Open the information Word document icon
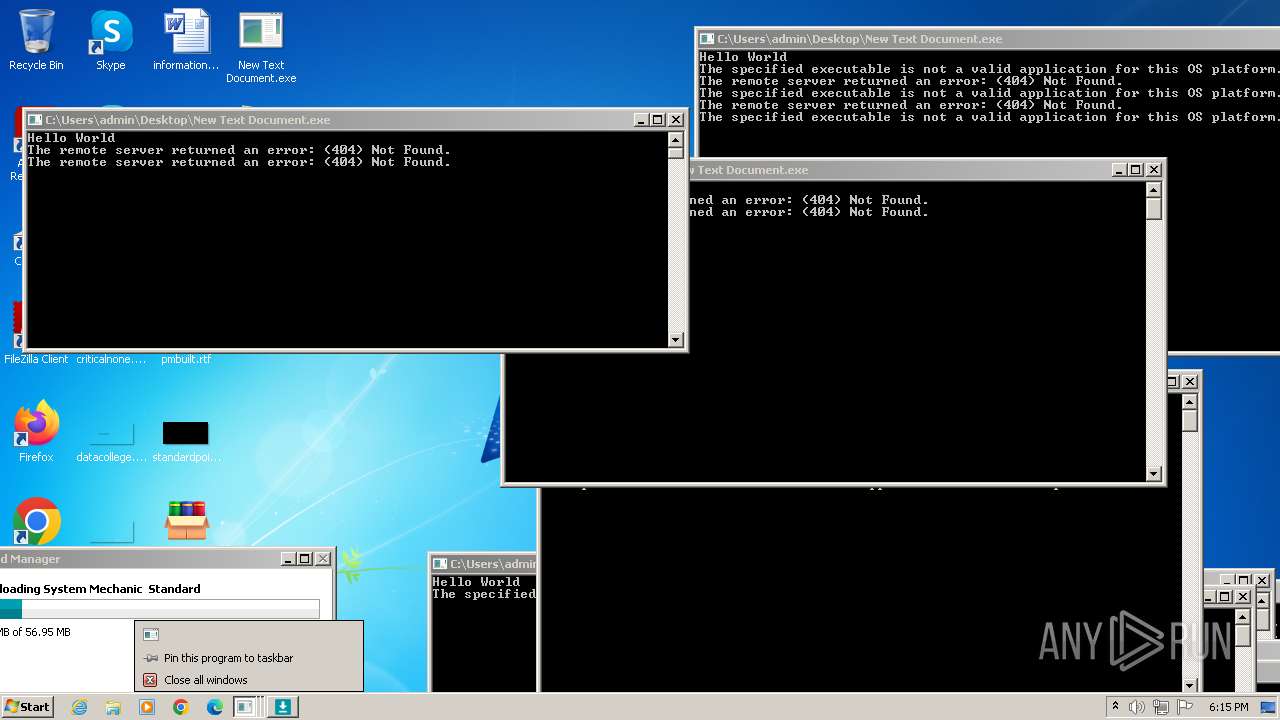Viewport: 1280px width, 720px height. click(186, 40)
